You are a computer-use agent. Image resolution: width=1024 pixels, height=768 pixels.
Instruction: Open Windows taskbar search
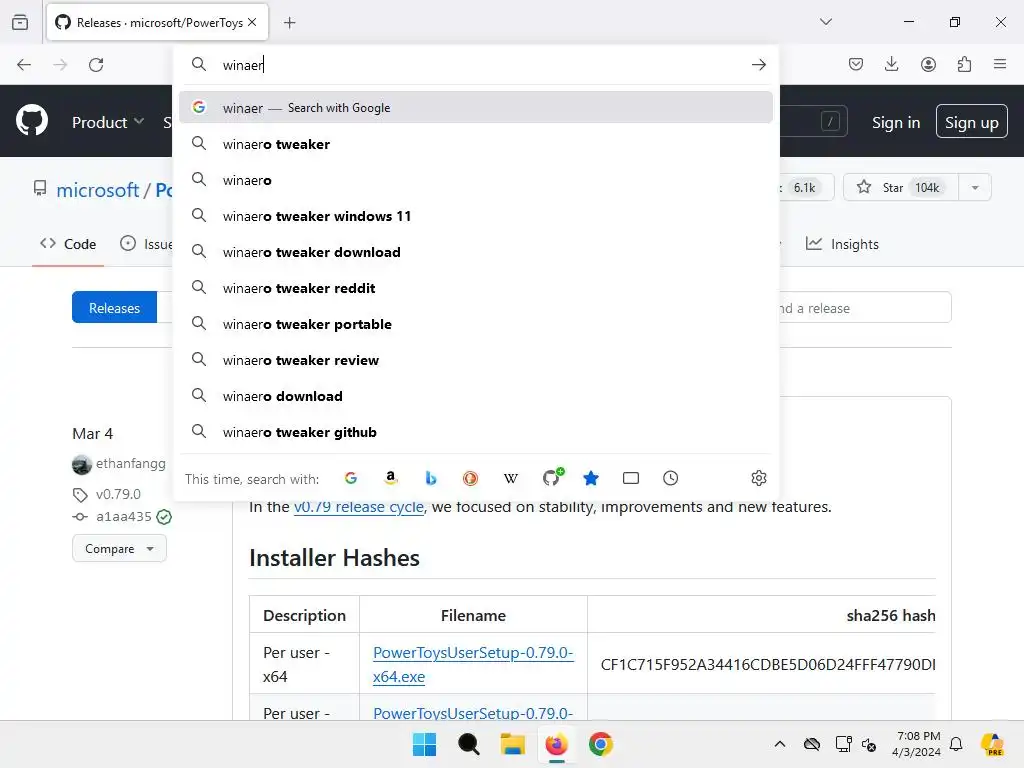point(468,744)
